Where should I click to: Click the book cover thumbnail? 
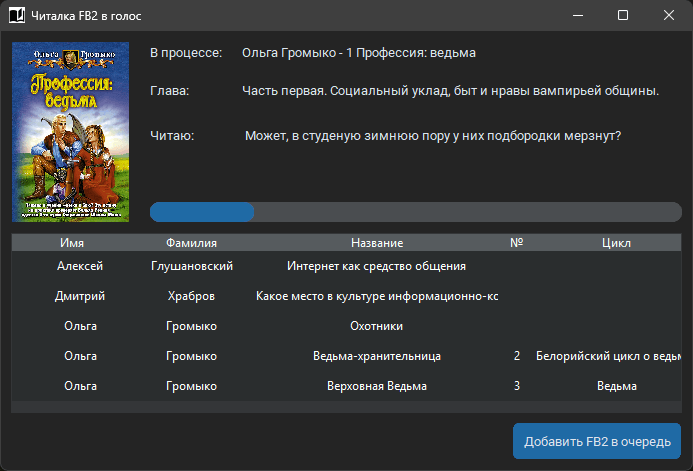pos(70,131)
